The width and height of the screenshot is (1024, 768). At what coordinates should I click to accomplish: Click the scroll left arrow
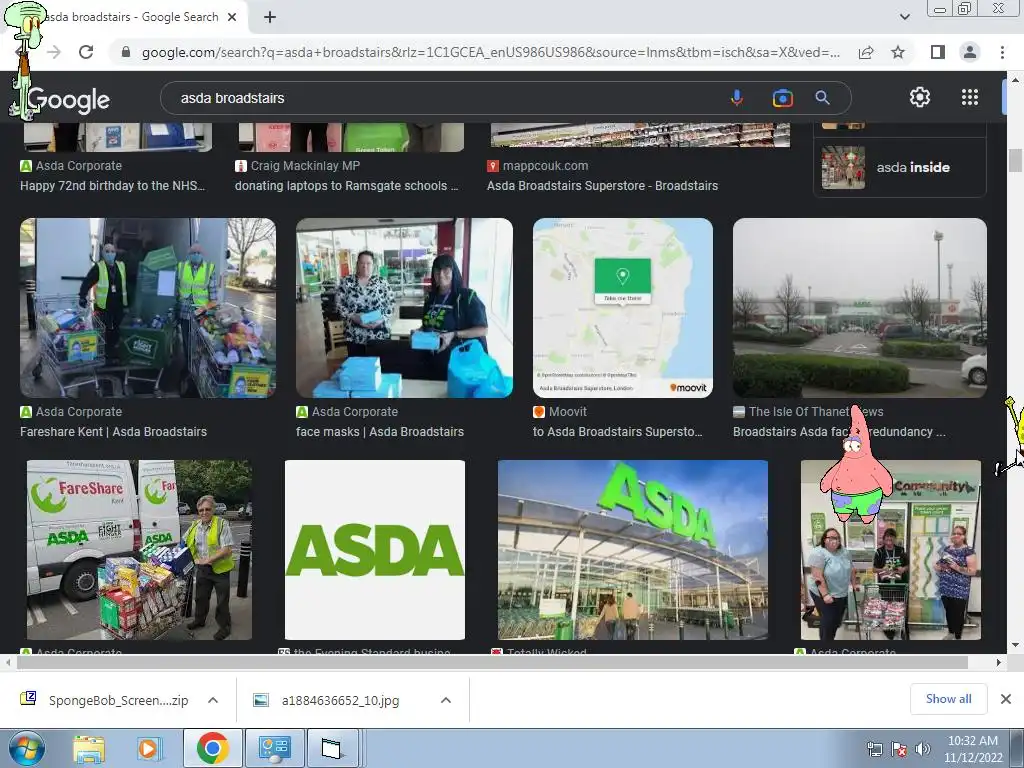7,662
